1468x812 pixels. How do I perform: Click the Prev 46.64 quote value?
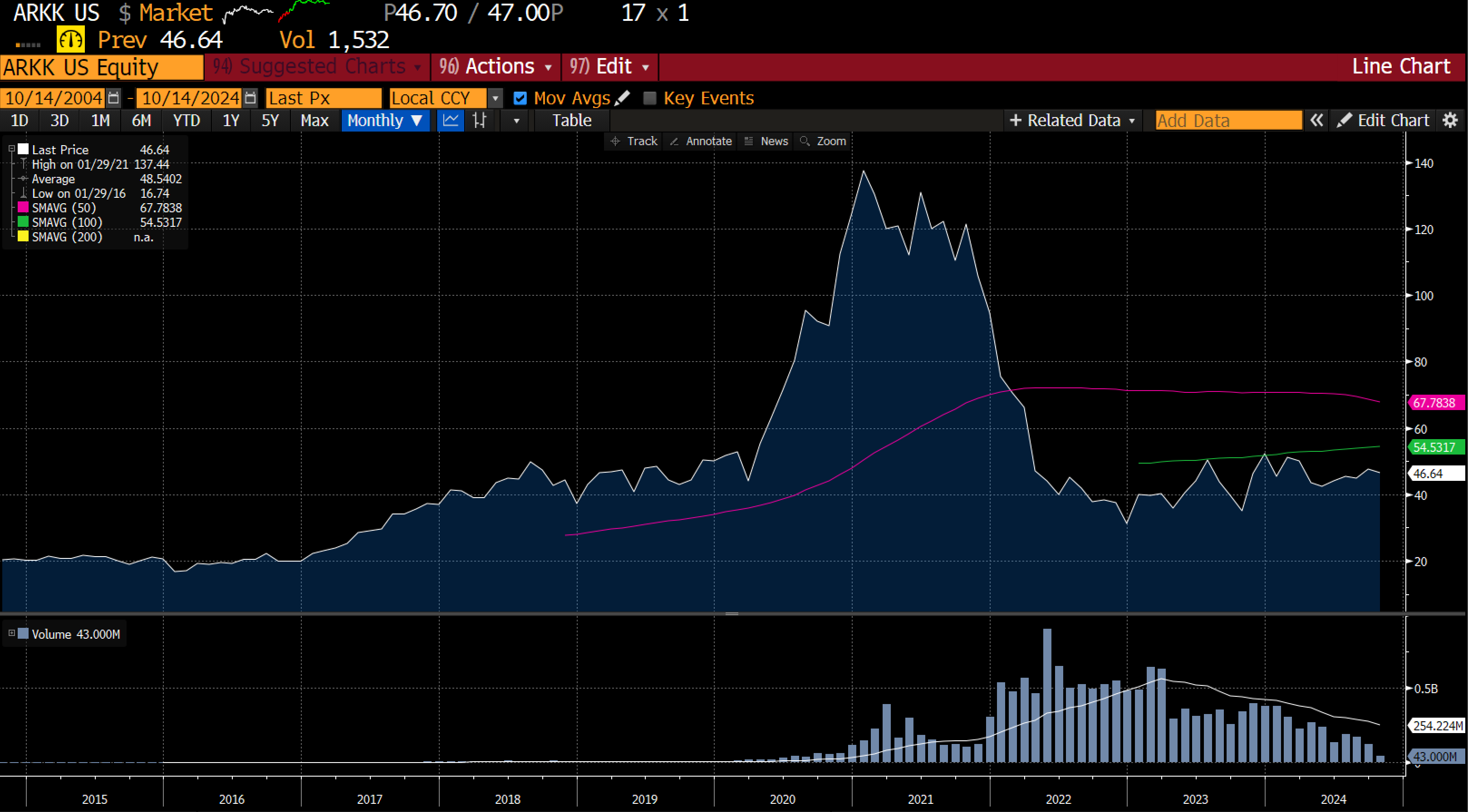160,40
